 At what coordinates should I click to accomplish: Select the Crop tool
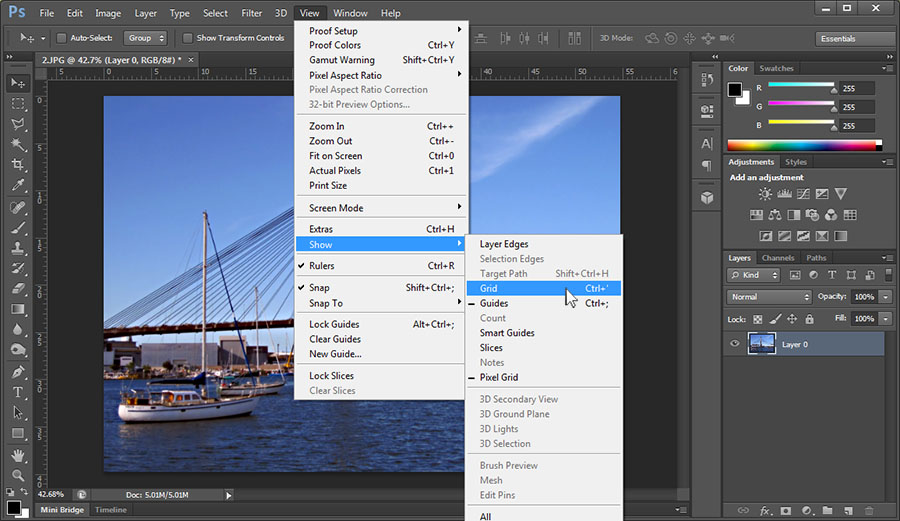coord(18,165)
